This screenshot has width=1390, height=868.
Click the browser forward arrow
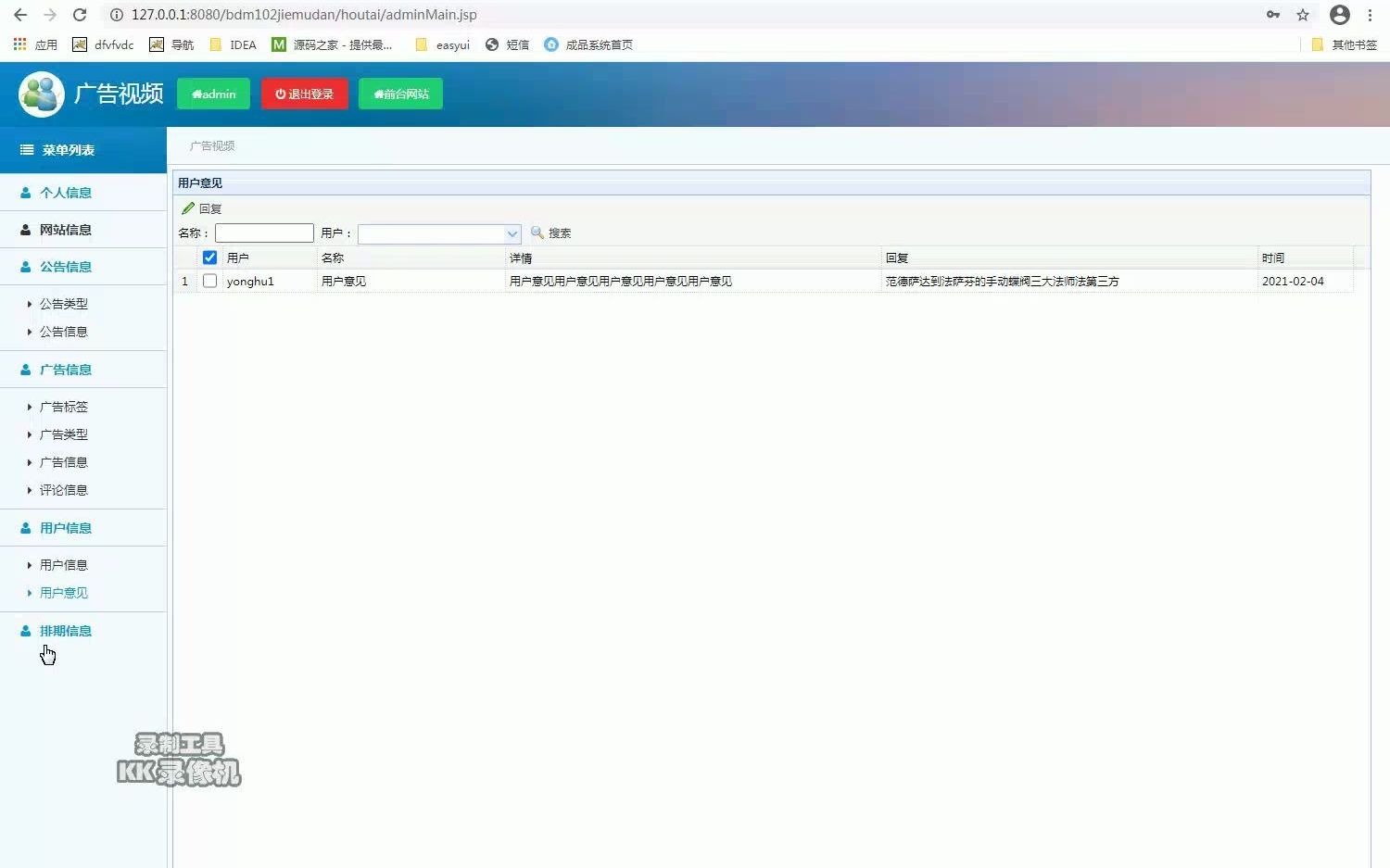pos(50,15)
